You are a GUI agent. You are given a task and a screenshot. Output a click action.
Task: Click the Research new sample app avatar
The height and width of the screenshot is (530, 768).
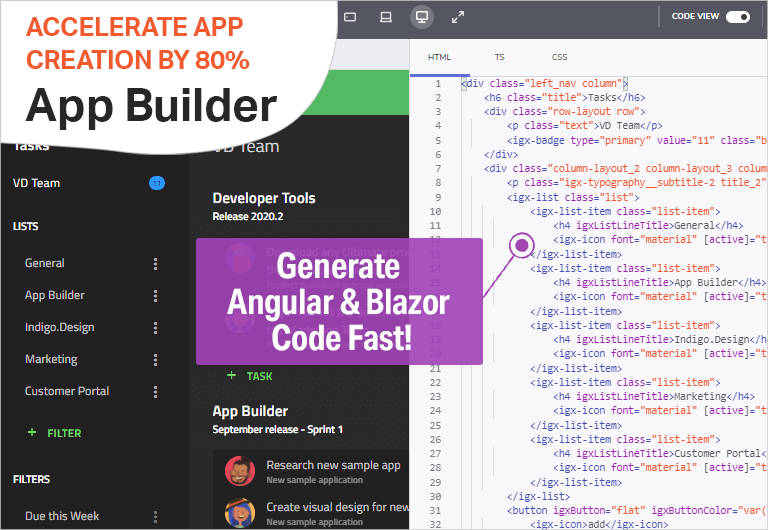pyautogui.click(x=240, y=471)
